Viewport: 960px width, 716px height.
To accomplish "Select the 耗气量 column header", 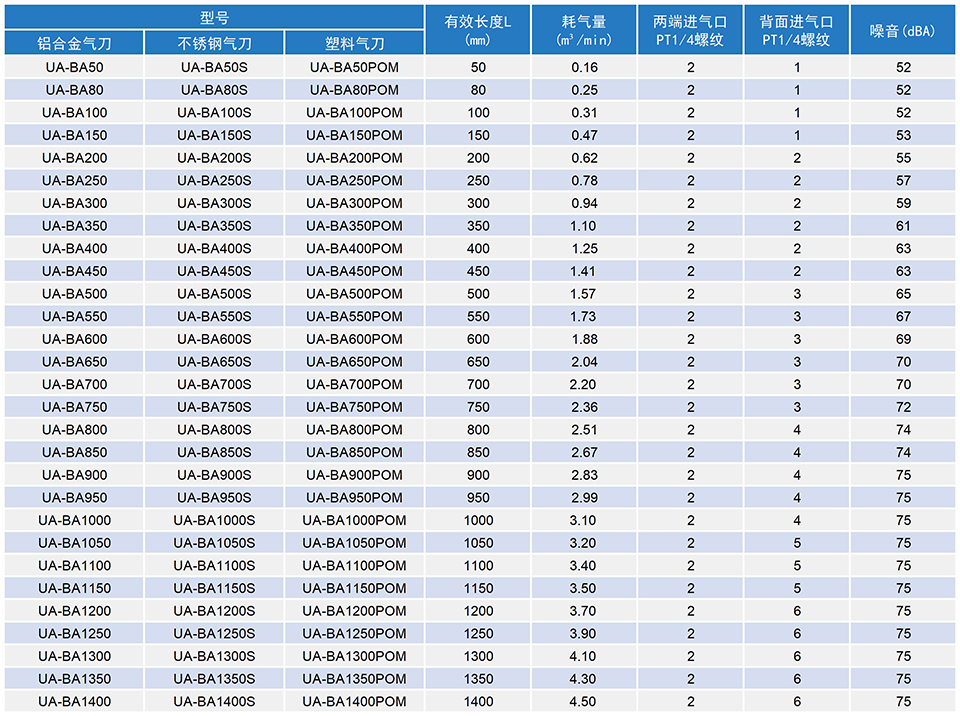I will (x=583, y=30).
